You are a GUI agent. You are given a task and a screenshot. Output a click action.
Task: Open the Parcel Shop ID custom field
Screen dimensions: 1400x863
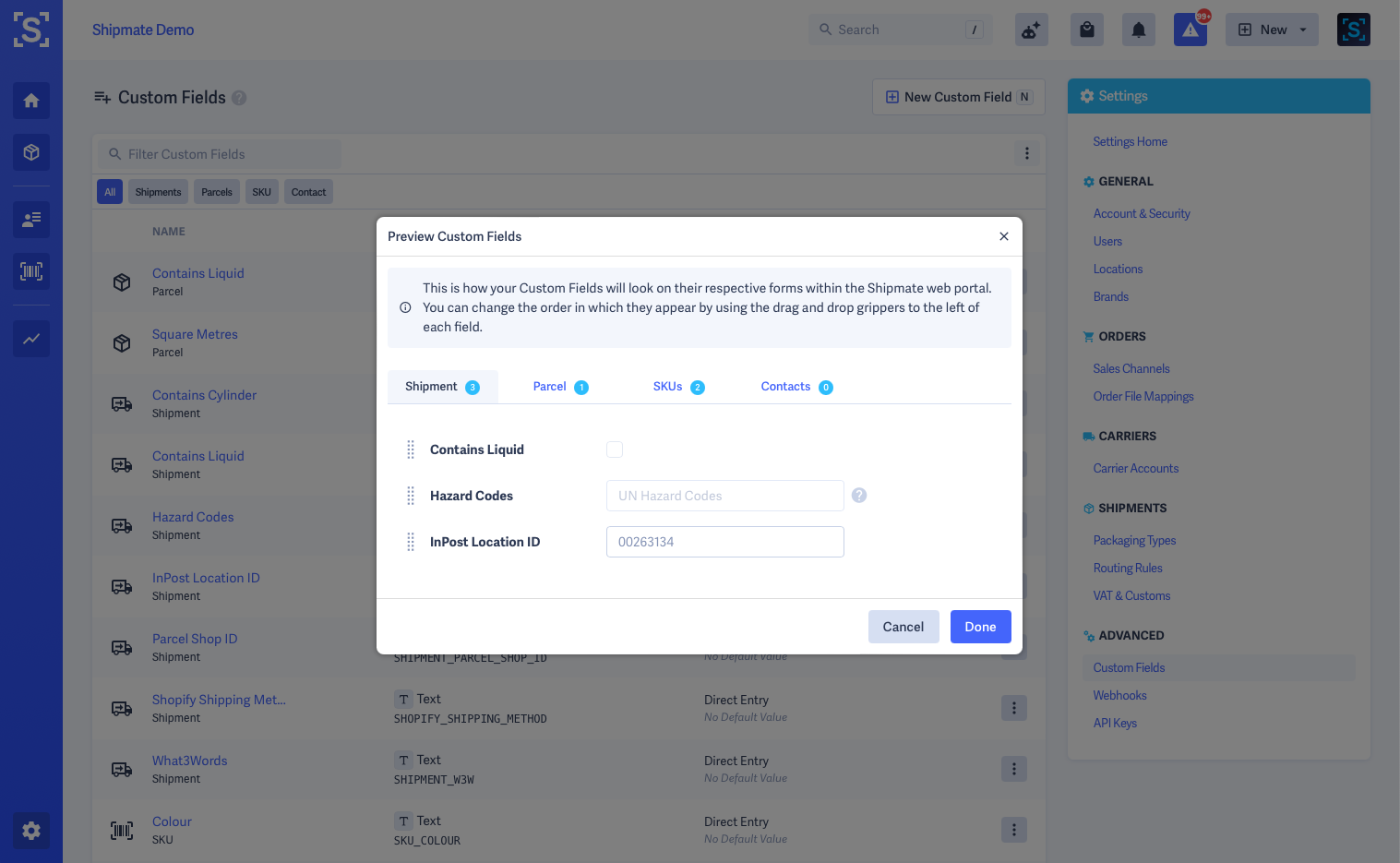(195, 639)
